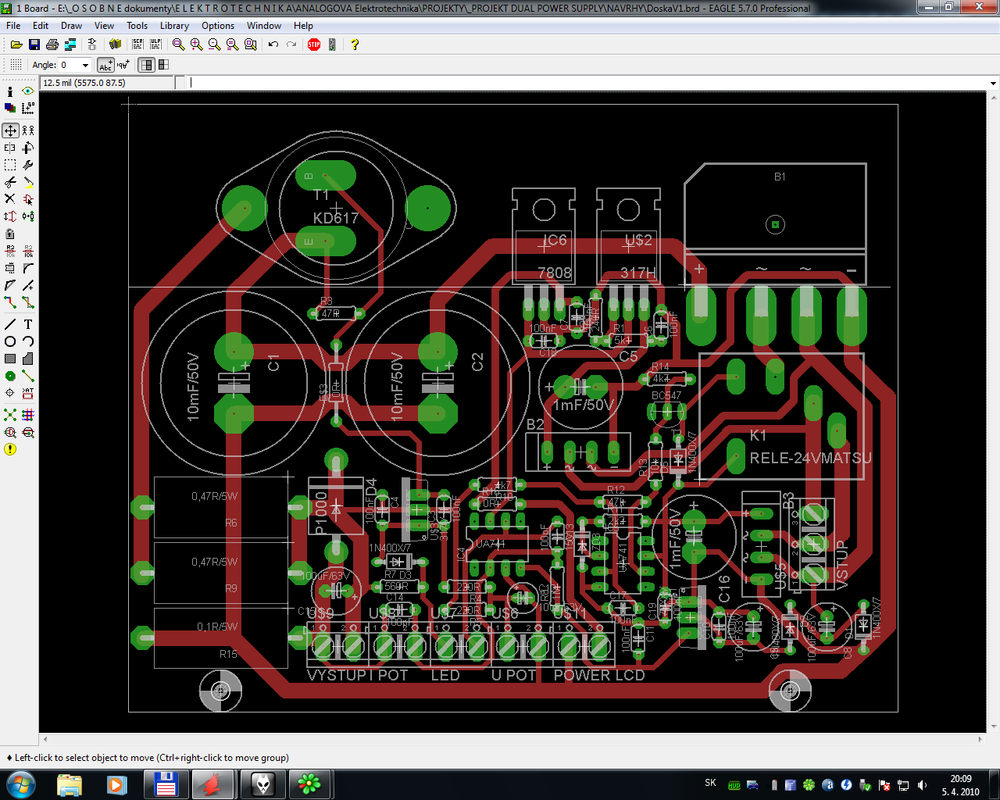Click the CAM processor icon
This screenshot has height=800, width=1000.
(70, 44)
